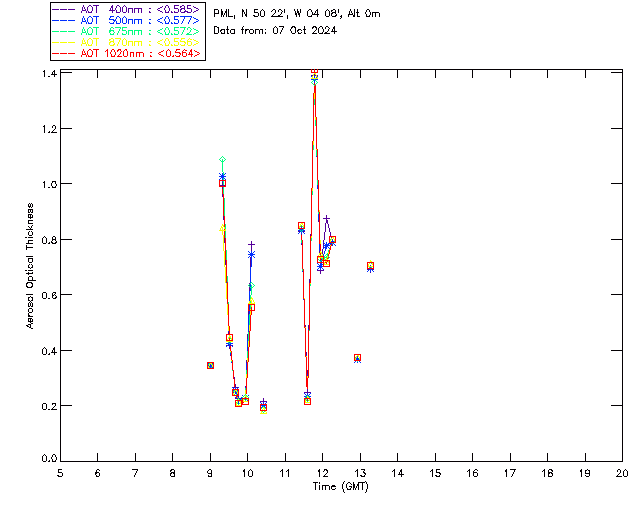Screen dimensions: 640x512
Task: Click the 1.4 y-axis tick label
Action: [x=49, y=73]
